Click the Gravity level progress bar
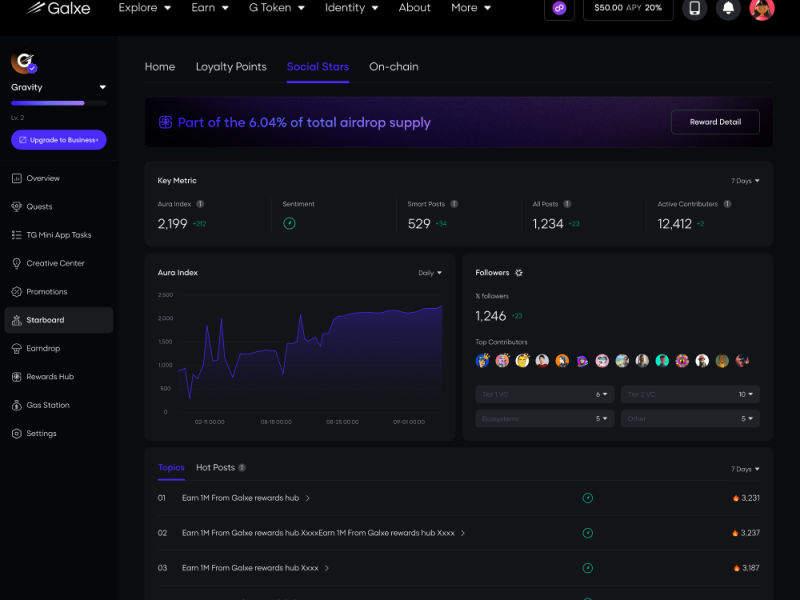 click(59, 103)
